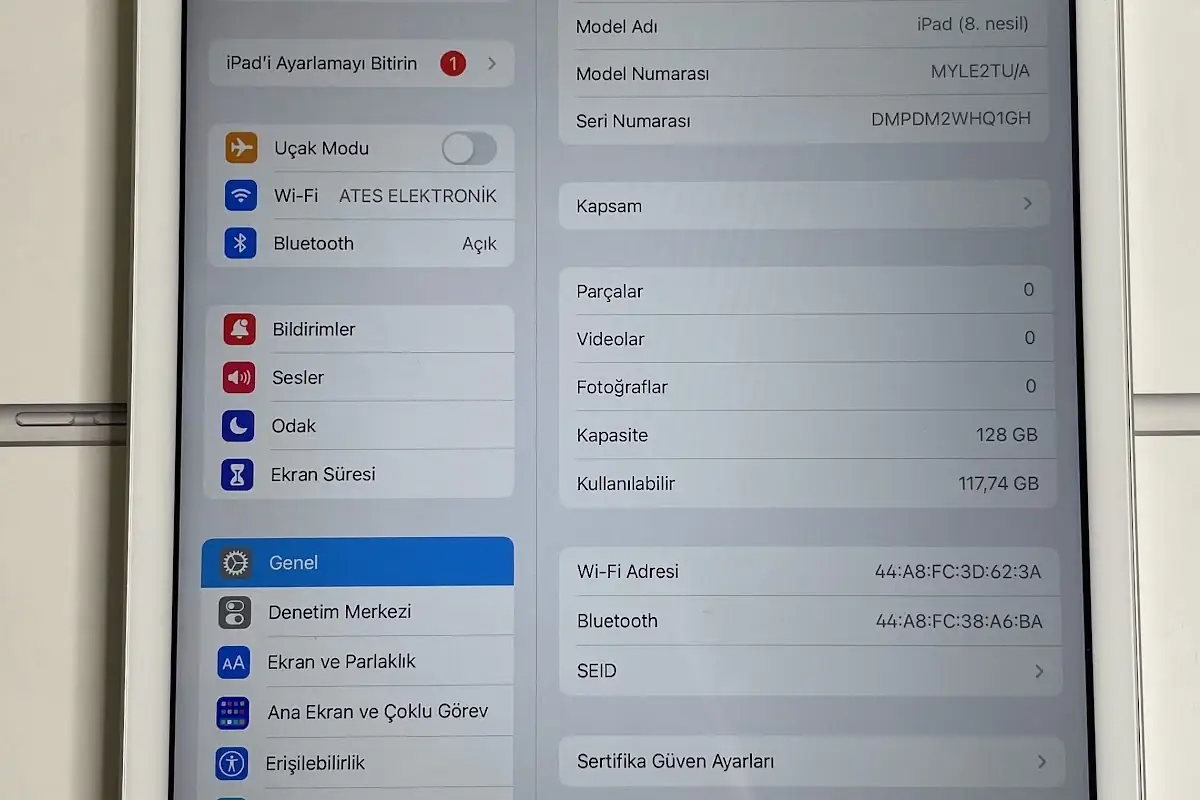Toggle the Uçak Modu switch
The image size is (1200, 800).
[x=469, y=149]
